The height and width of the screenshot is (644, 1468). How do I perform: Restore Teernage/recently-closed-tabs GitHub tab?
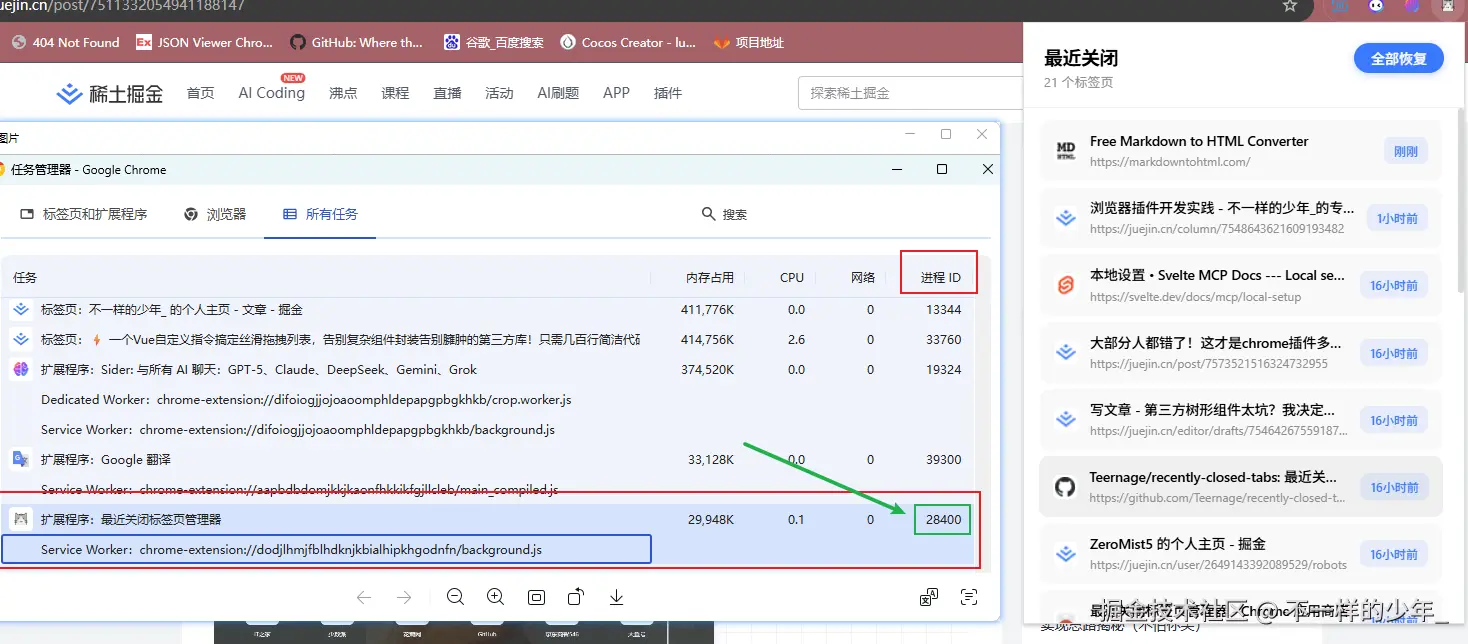click(x=1241, y=487)
